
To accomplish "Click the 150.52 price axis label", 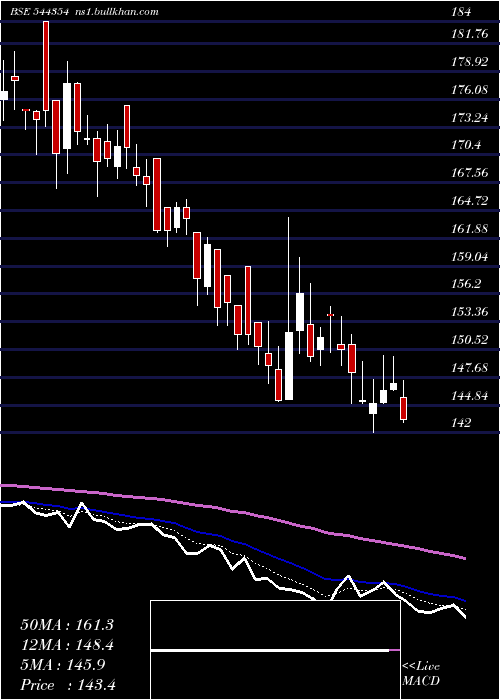I will pyautogui.click(x=470, y=340).
